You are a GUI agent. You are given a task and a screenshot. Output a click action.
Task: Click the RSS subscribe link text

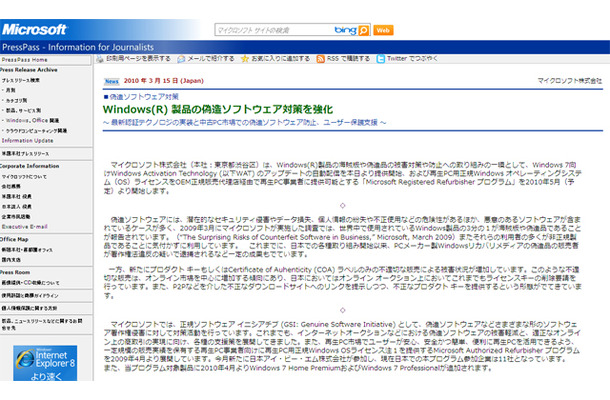coord(348,58)
